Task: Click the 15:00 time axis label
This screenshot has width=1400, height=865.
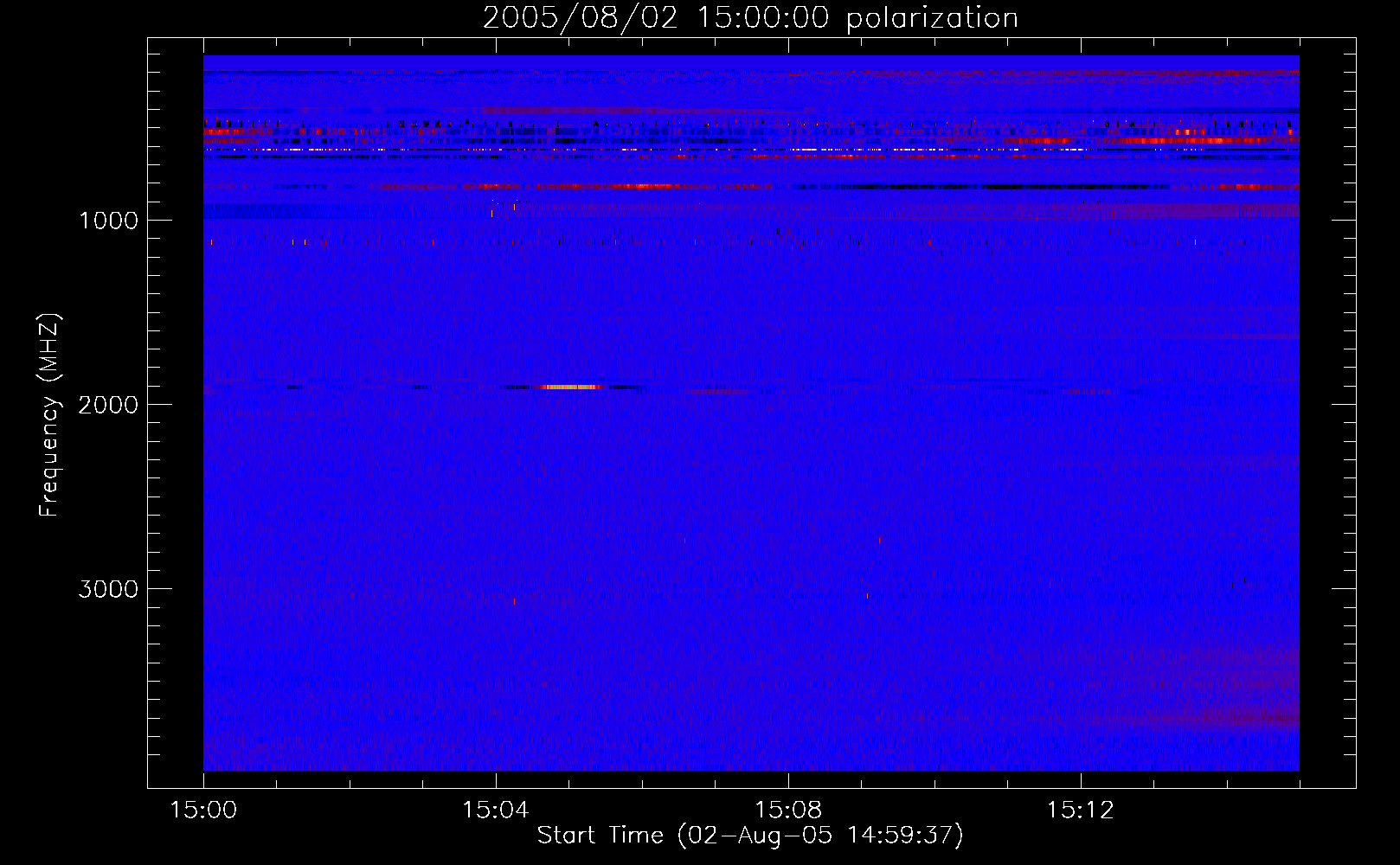Action: pyautogui.click(x=203, y=810)
